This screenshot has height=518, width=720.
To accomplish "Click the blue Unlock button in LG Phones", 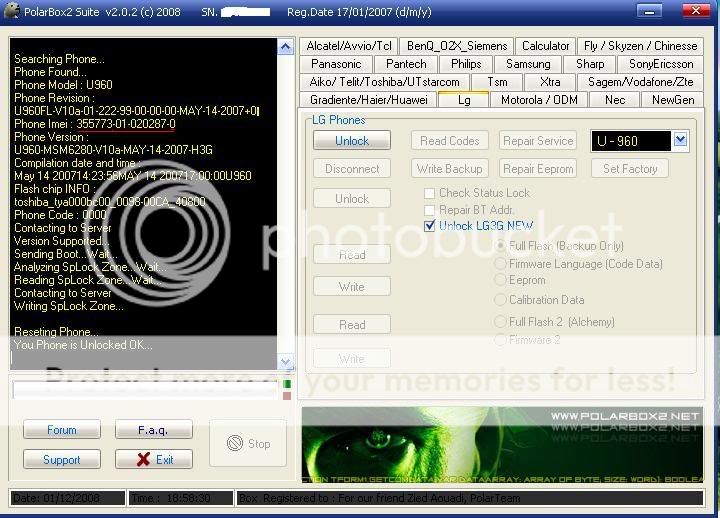I will tap(352, 141).
